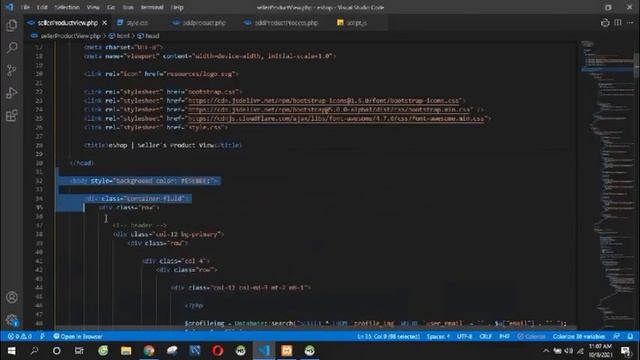640x360 pixels.
Task: Click the open changes icon in editor toolbar
Action: click(605, 23)
